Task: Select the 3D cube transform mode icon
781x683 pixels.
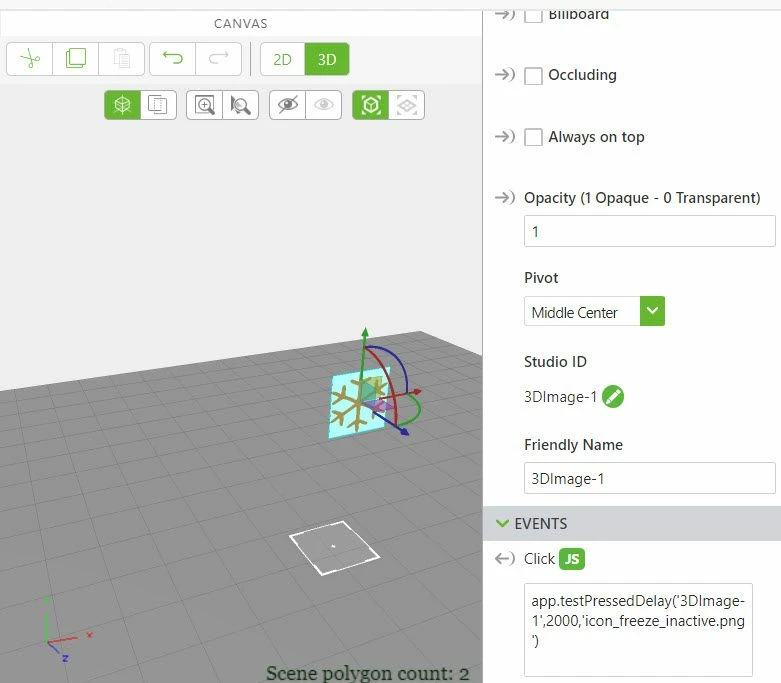Action: (x=123, y=105)
